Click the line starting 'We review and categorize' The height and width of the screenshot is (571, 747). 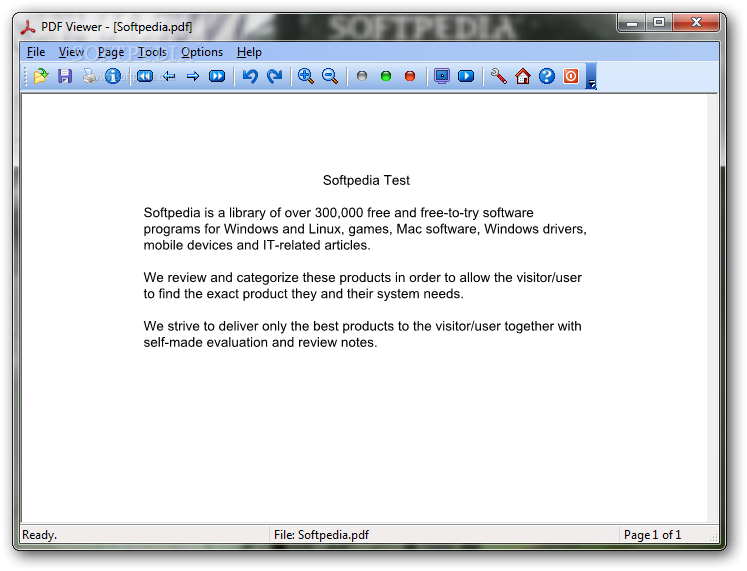363,278
